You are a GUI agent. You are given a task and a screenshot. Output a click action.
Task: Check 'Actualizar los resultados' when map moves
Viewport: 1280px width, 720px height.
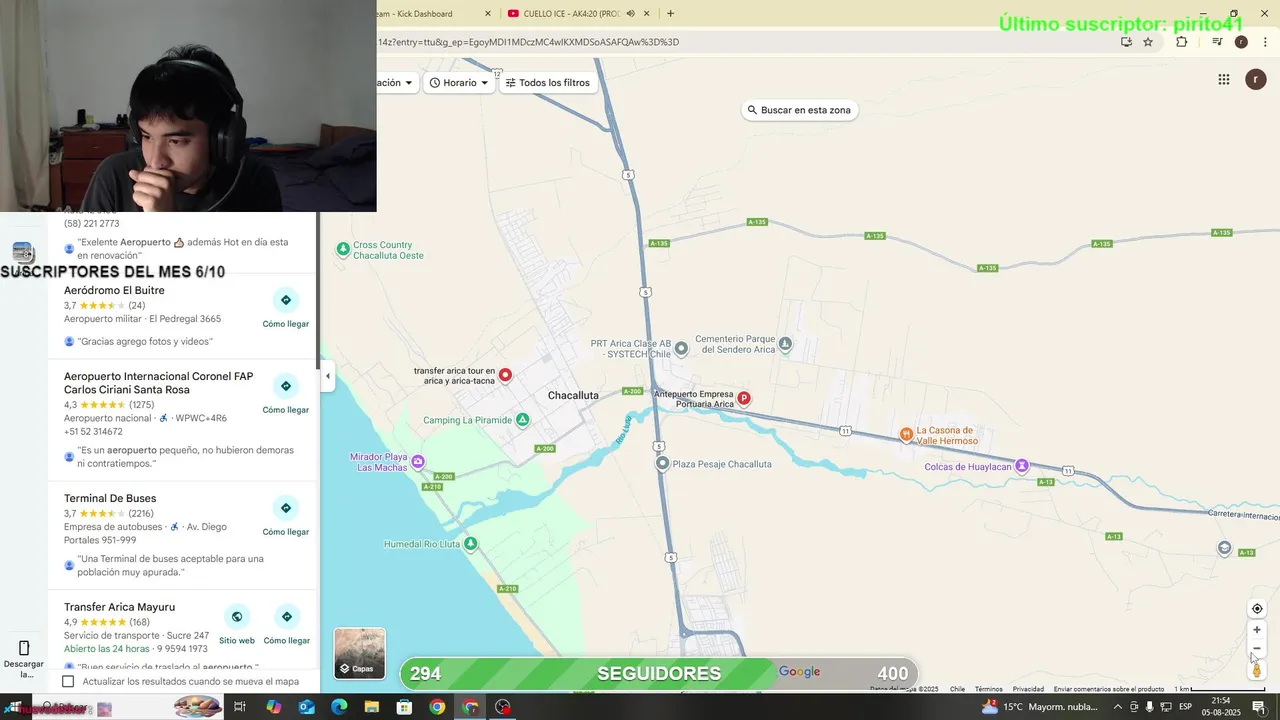(x=68, y=681)
